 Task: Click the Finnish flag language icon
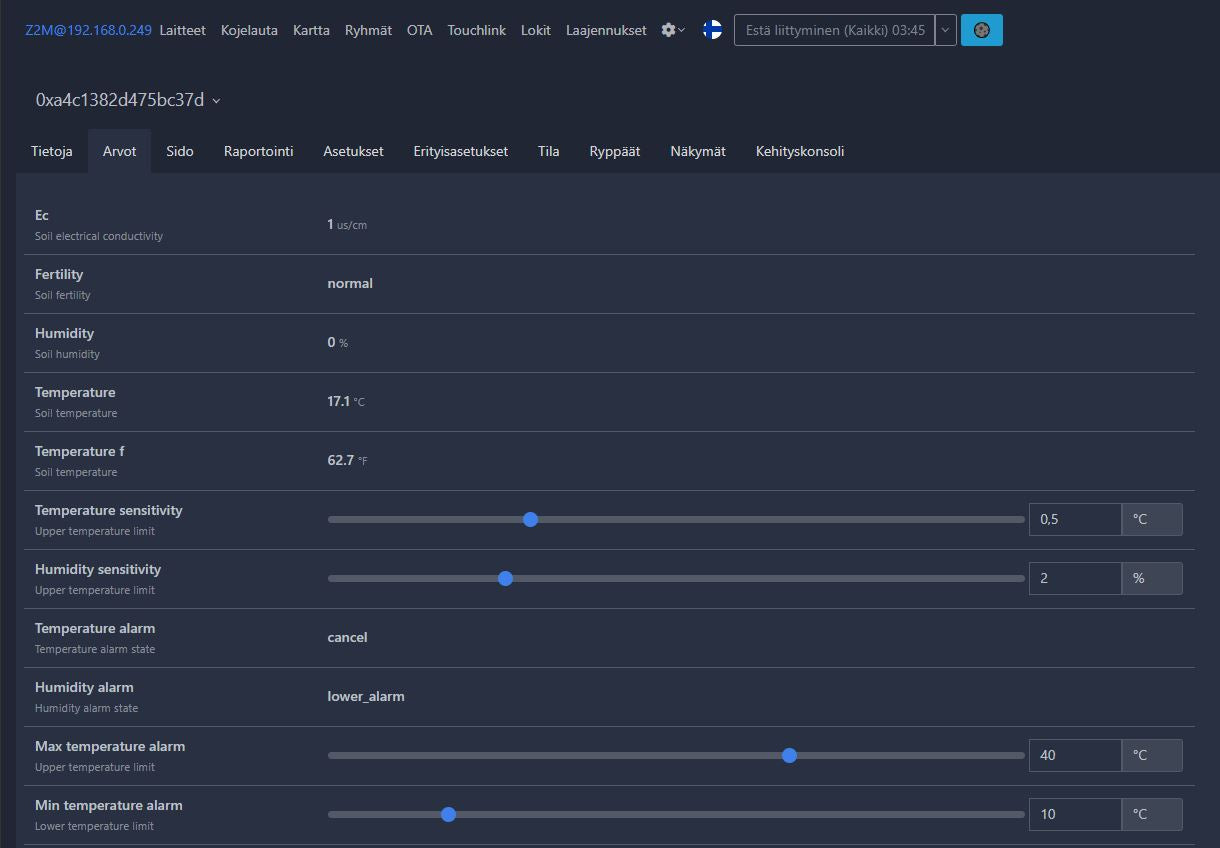(712, 30)
